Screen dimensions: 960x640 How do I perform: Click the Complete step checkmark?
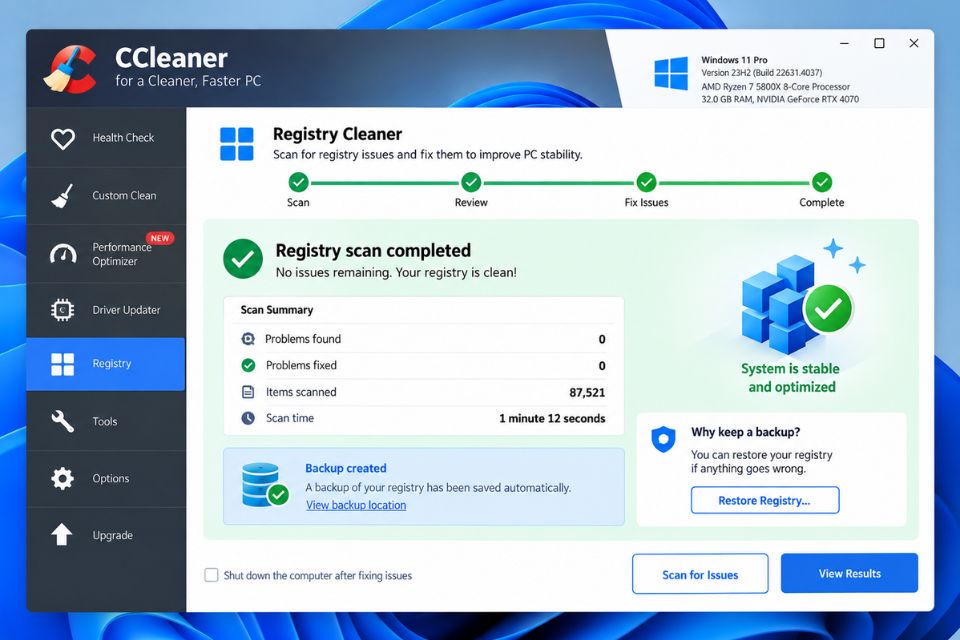pyautogui.click(x=822, y=183)
